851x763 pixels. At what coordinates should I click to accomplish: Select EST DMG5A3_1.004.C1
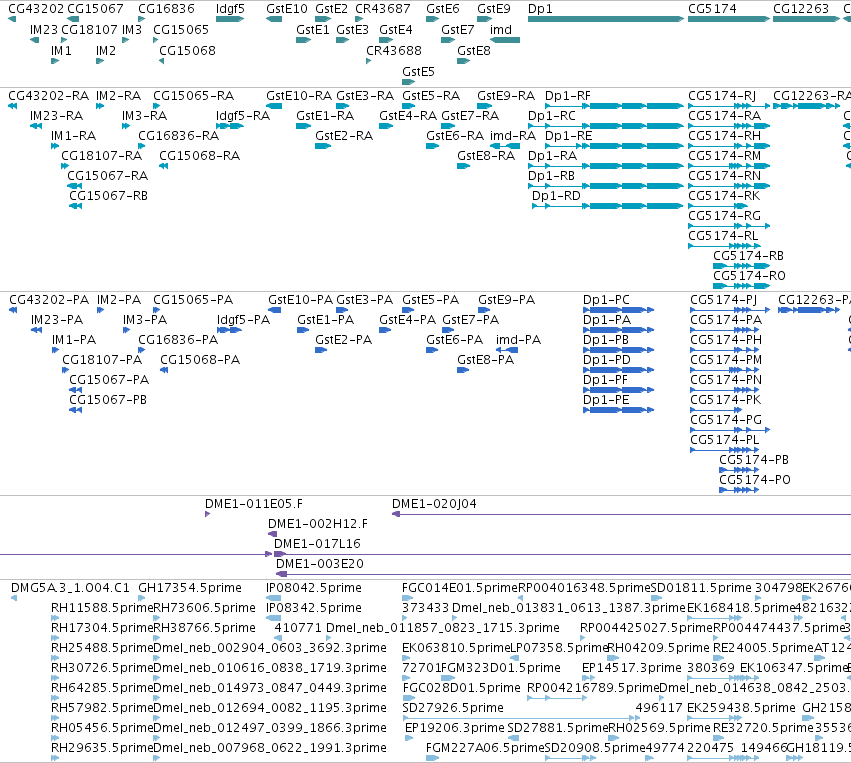14,598
